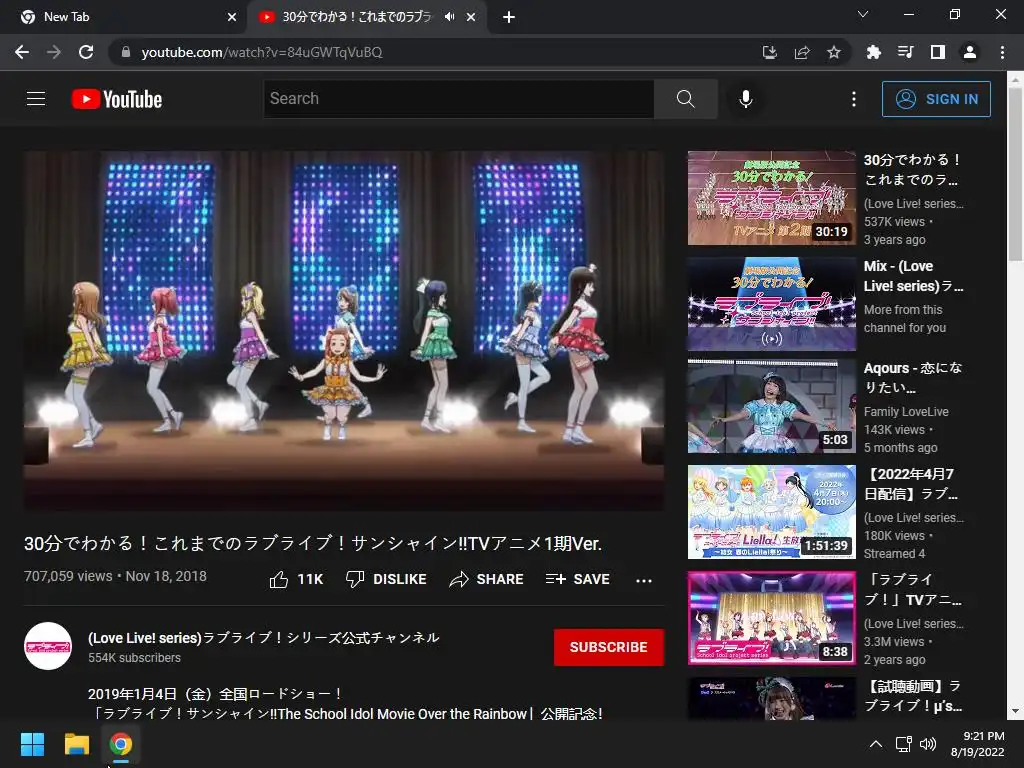Viewport: 1024px width, 768px height.
Task: Open the 30:19 recommended video thumbnail
Action: click(x=771, y=198)
